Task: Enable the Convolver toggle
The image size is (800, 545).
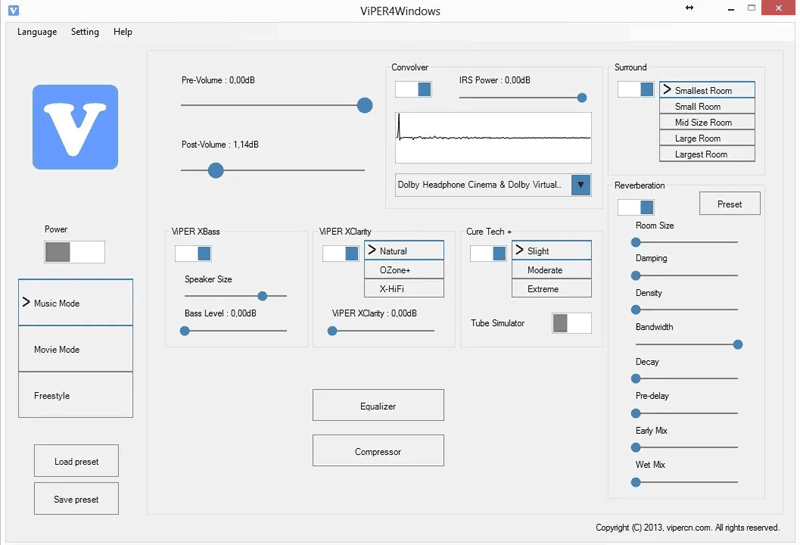Action: click(x=413, y=90)
